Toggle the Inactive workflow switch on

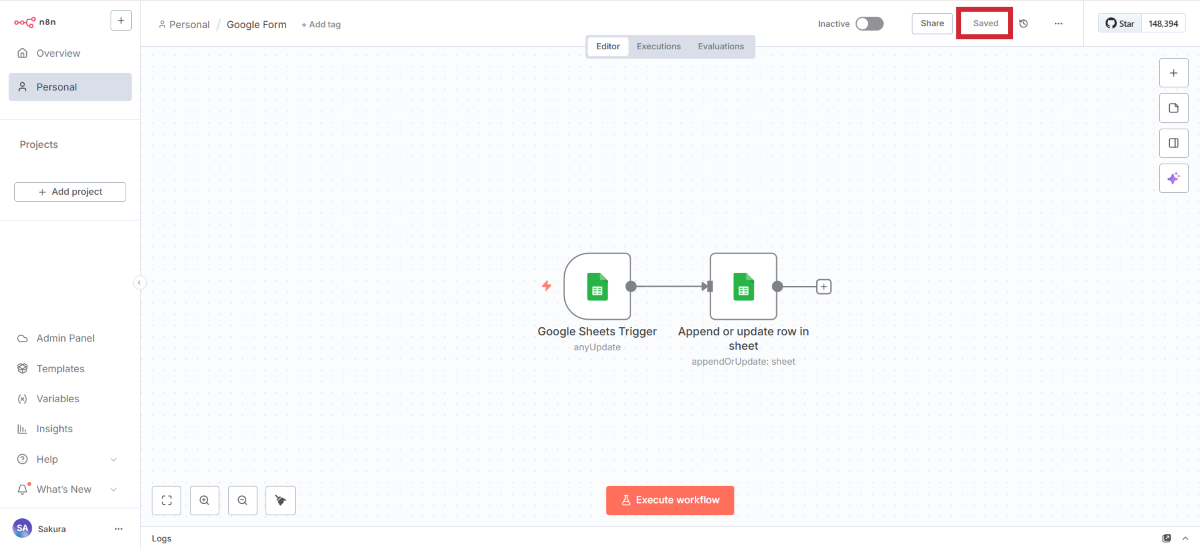[x=869, y=23]
